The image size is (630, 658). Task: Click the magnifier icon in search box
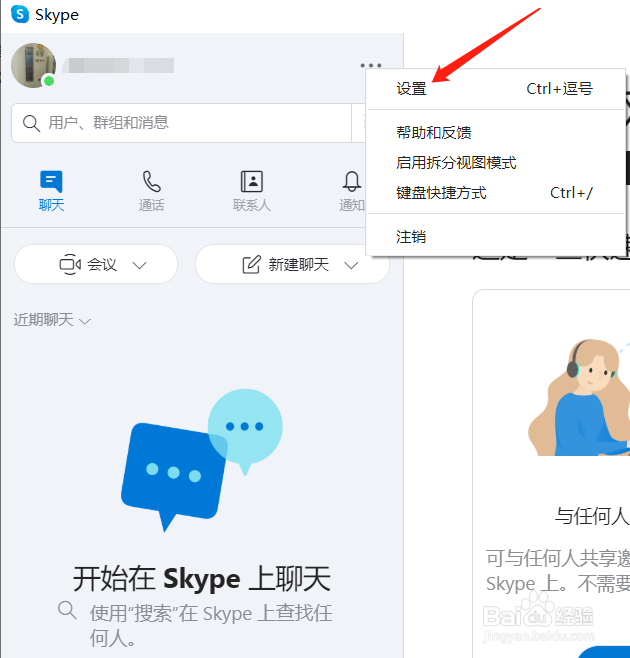[31, 123]
